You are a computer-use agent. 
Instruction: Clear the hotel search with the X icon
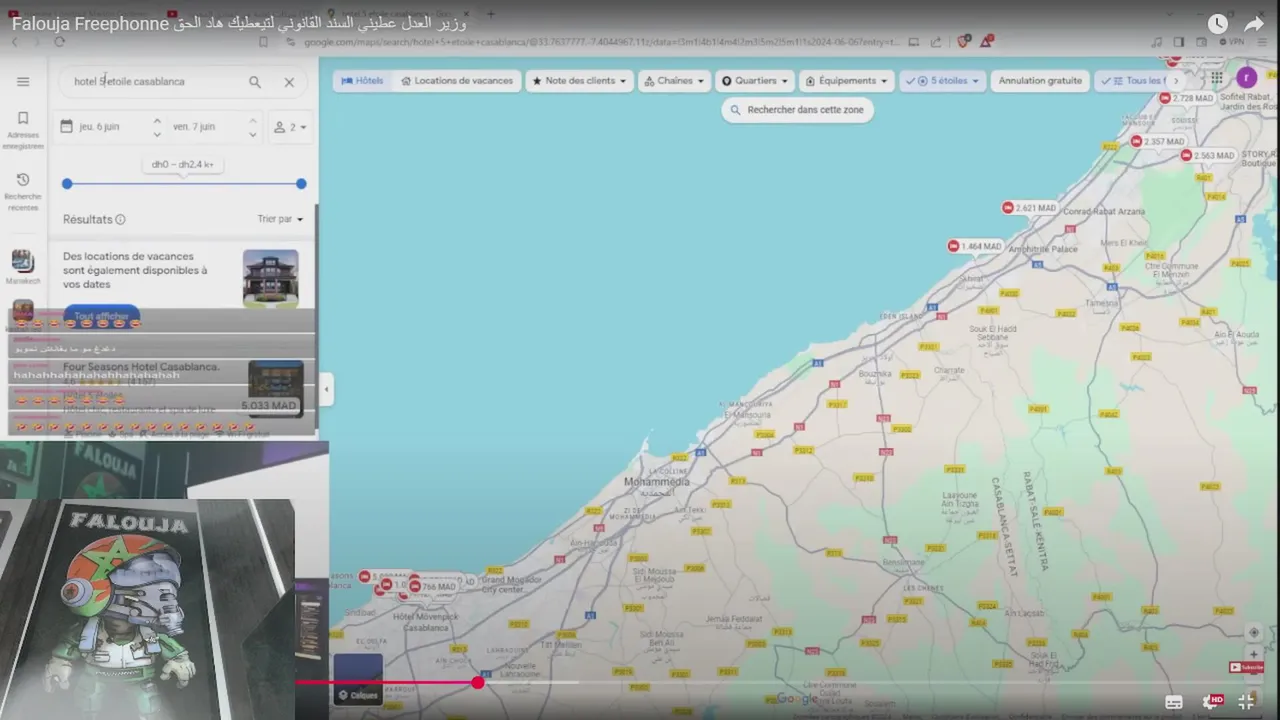[x=289, y=82]
